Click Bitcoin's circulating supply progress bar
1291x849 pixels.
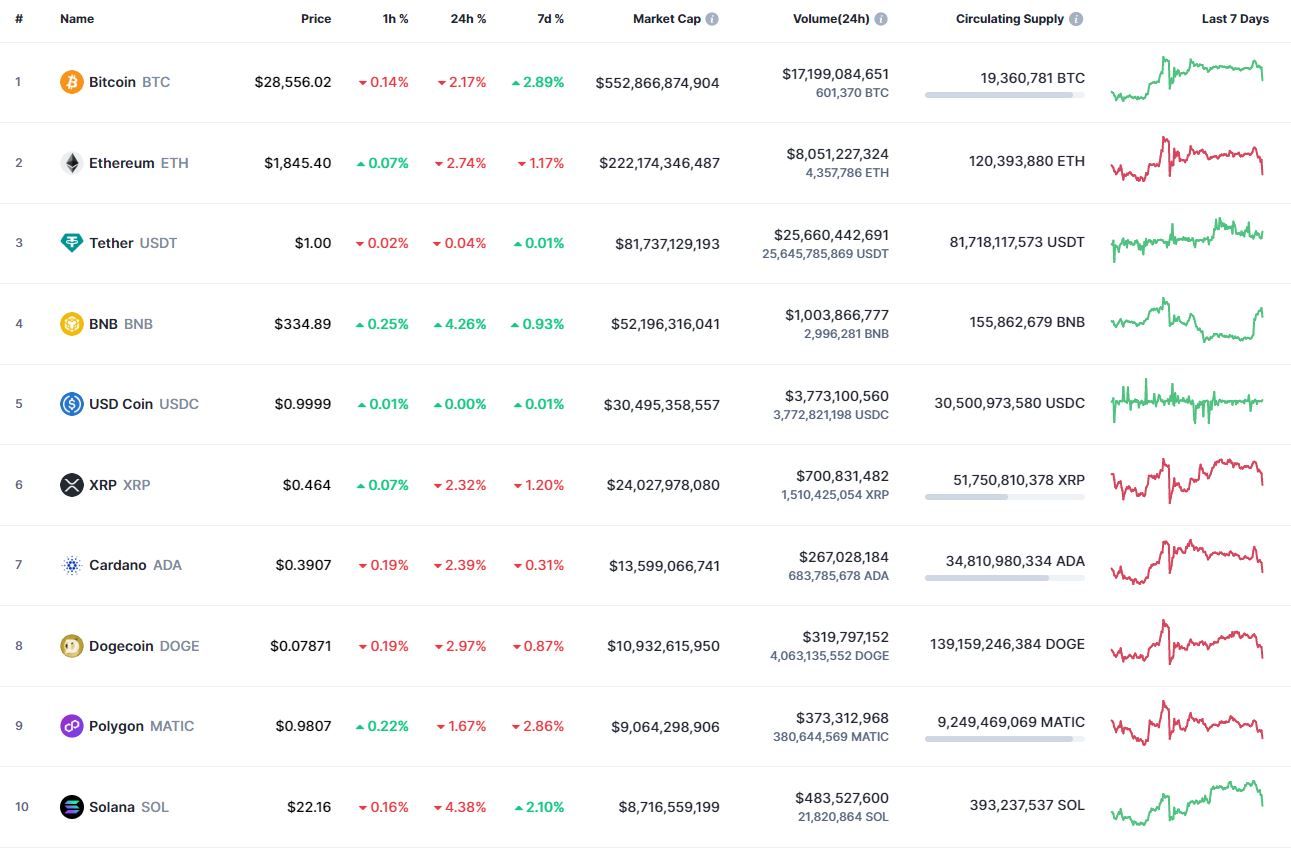click(1004, 95)
